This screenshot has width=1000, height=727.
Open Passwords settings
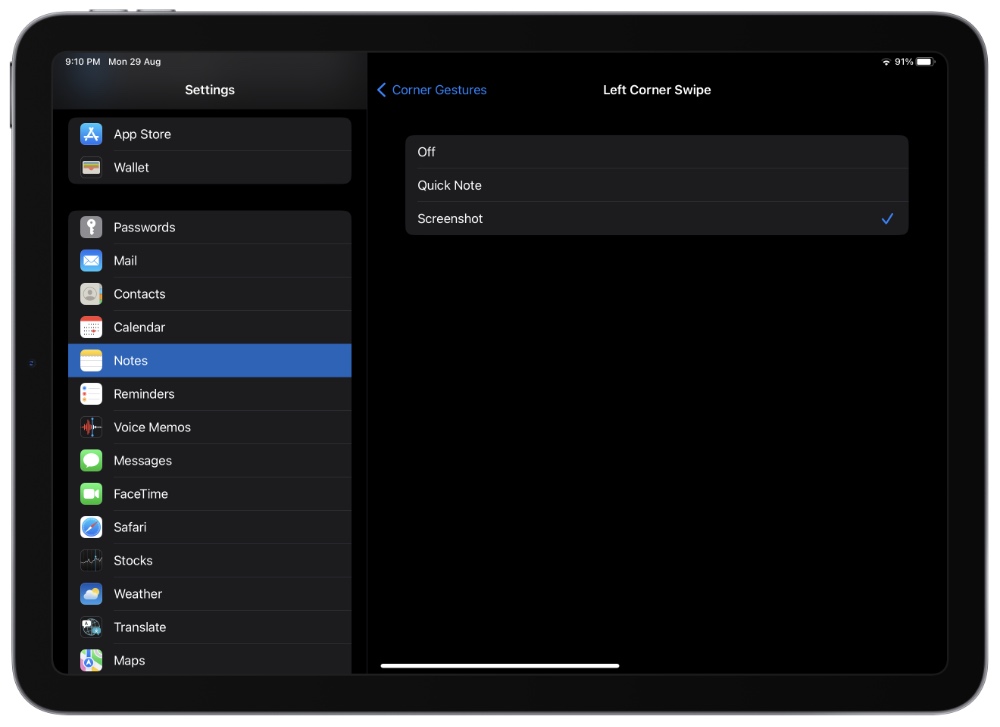[x=210, y=227]
